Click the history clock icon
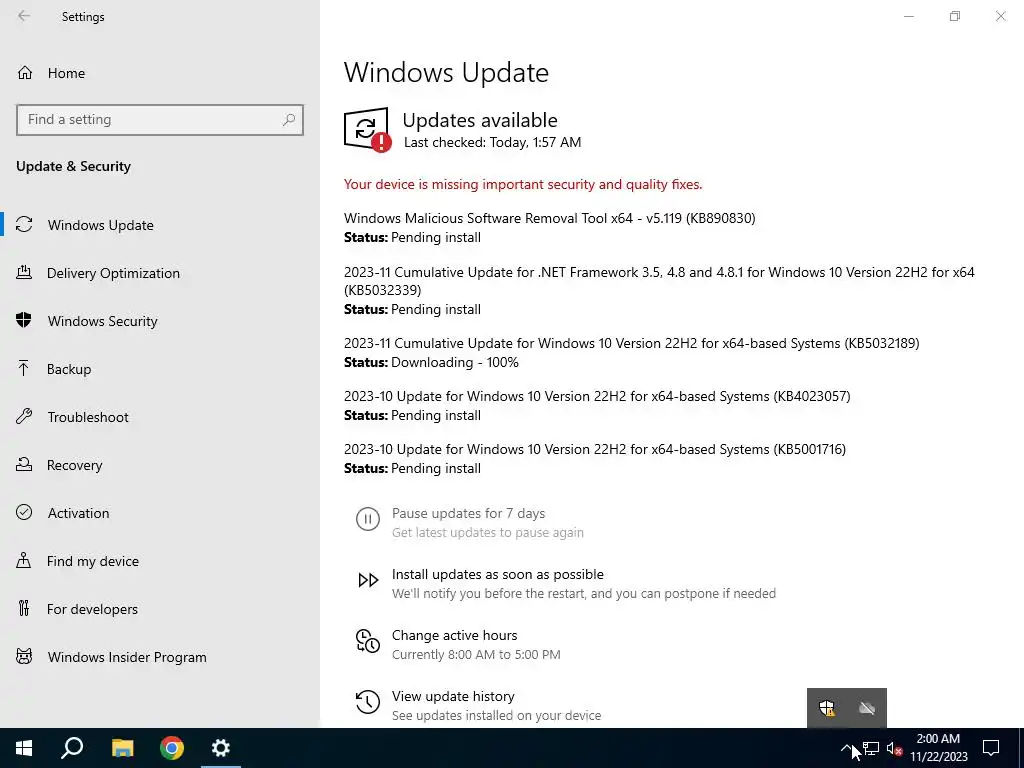1024x768 pixels. point(368,702)
